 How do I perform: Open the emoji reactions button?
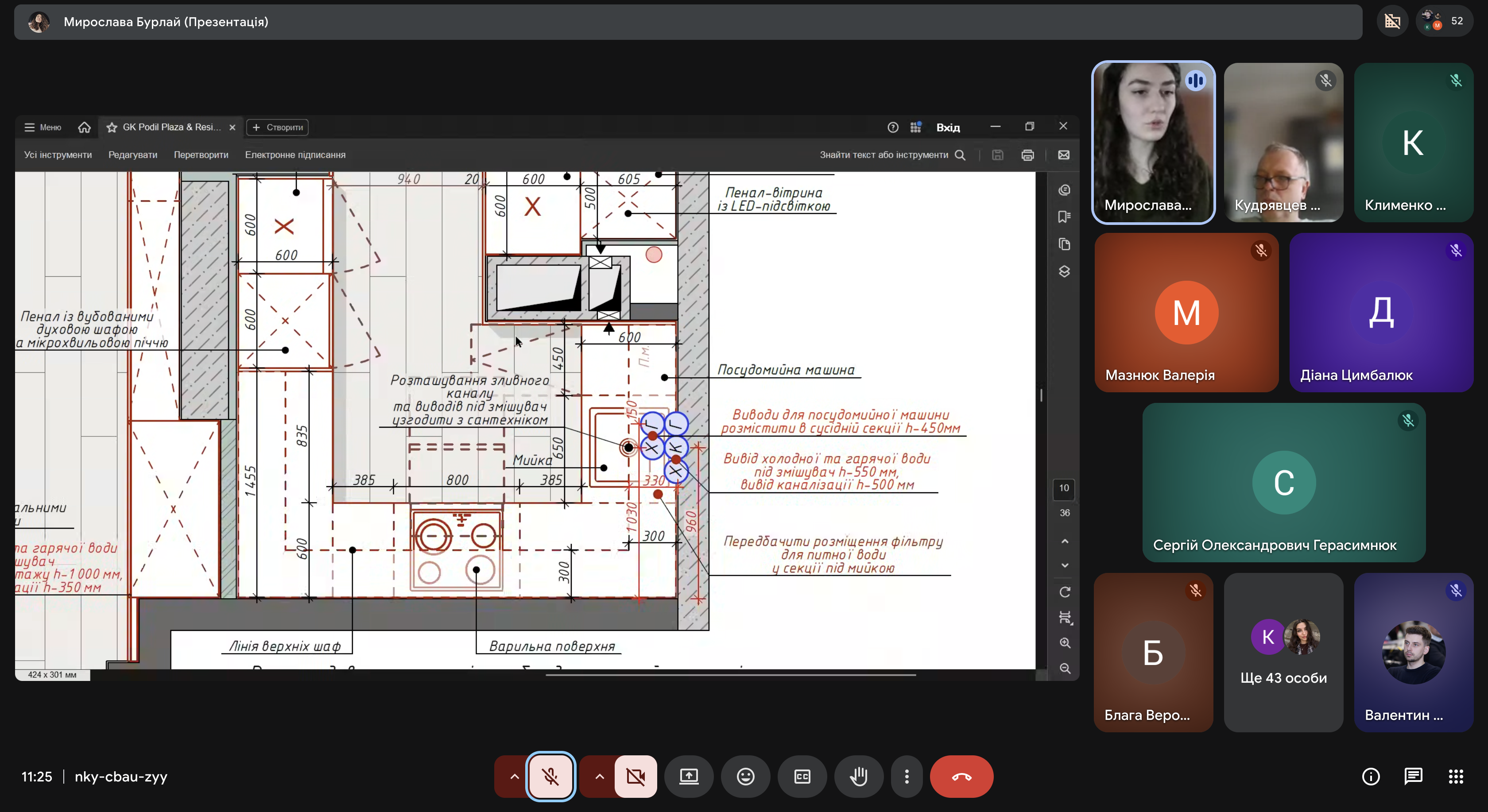coord(745,776)
